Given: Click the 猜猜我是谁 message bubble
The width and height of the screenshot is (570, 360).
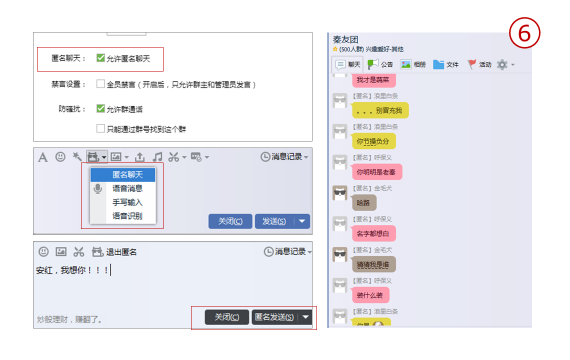Looking at the screenshot, I should tap(373, 264).
